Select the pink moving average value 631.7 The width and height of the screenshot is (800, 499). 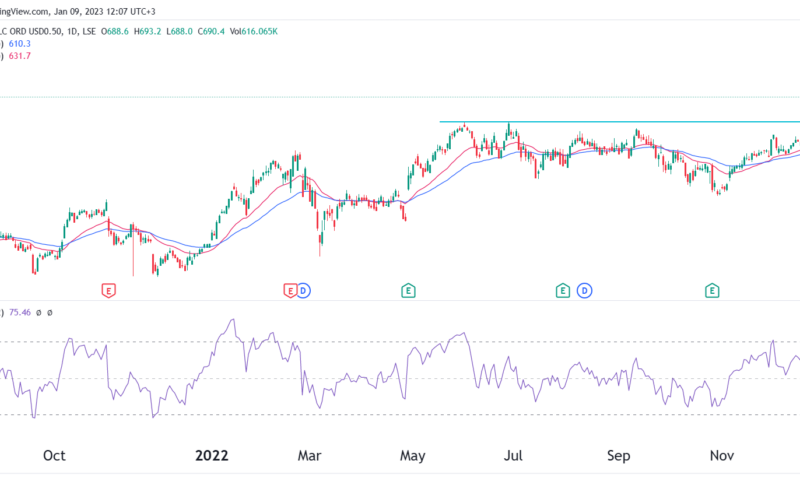pos(19,56)
